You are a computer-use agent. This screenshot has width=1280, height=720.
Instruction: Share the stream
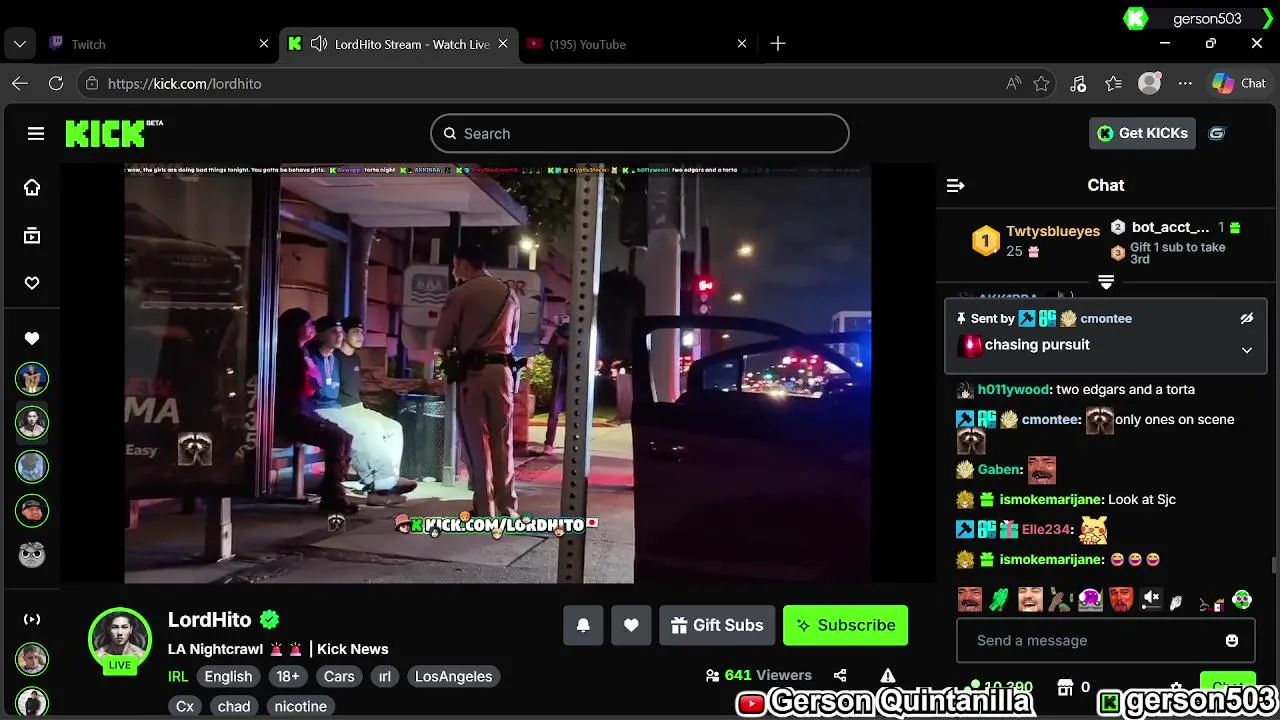point(840,675)
